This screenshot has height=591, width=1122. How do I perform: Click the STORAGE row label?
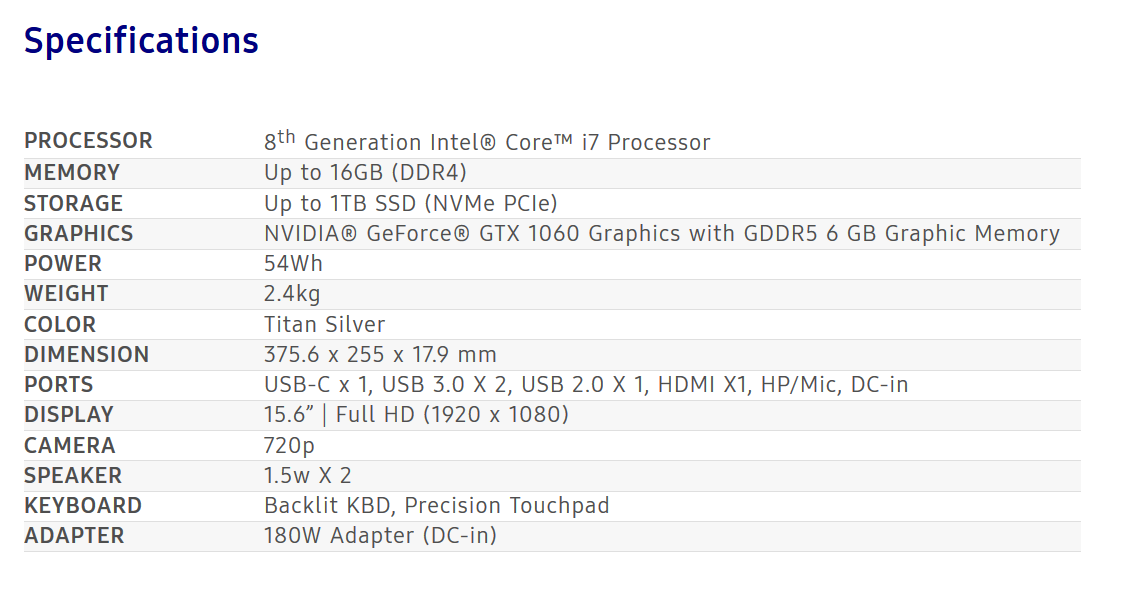[x=73, y=203]
